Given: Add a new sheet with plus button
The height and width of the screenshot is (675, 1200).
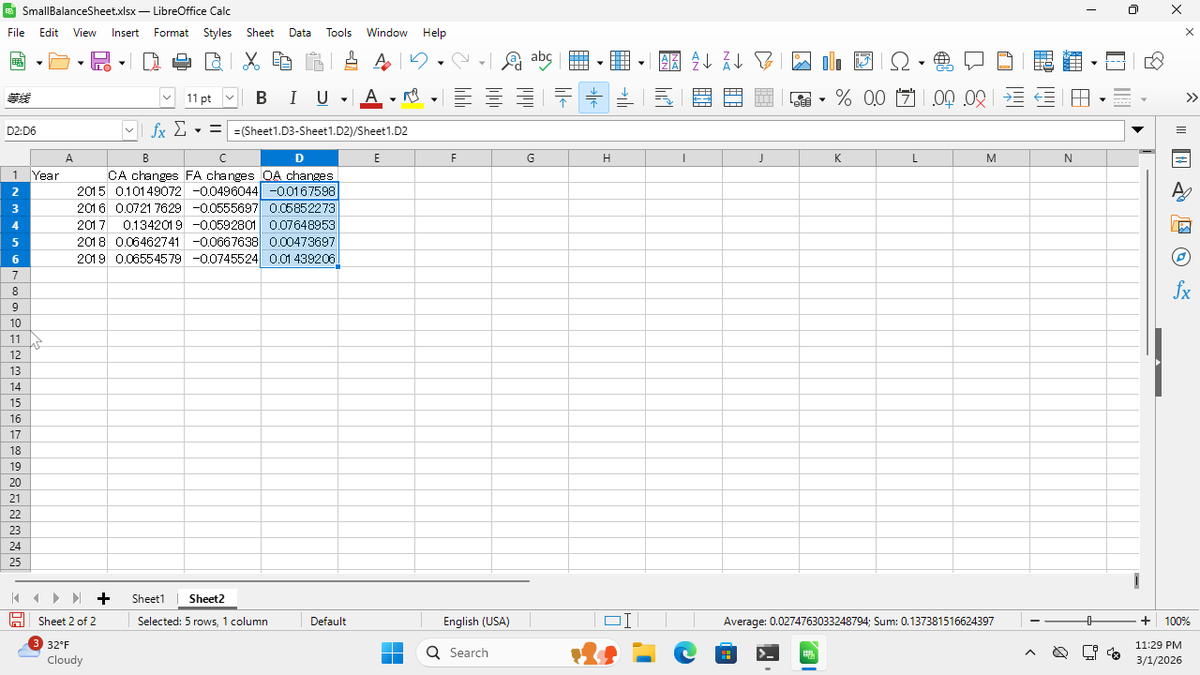Looking at the screenshot, I should coord(103,598).
